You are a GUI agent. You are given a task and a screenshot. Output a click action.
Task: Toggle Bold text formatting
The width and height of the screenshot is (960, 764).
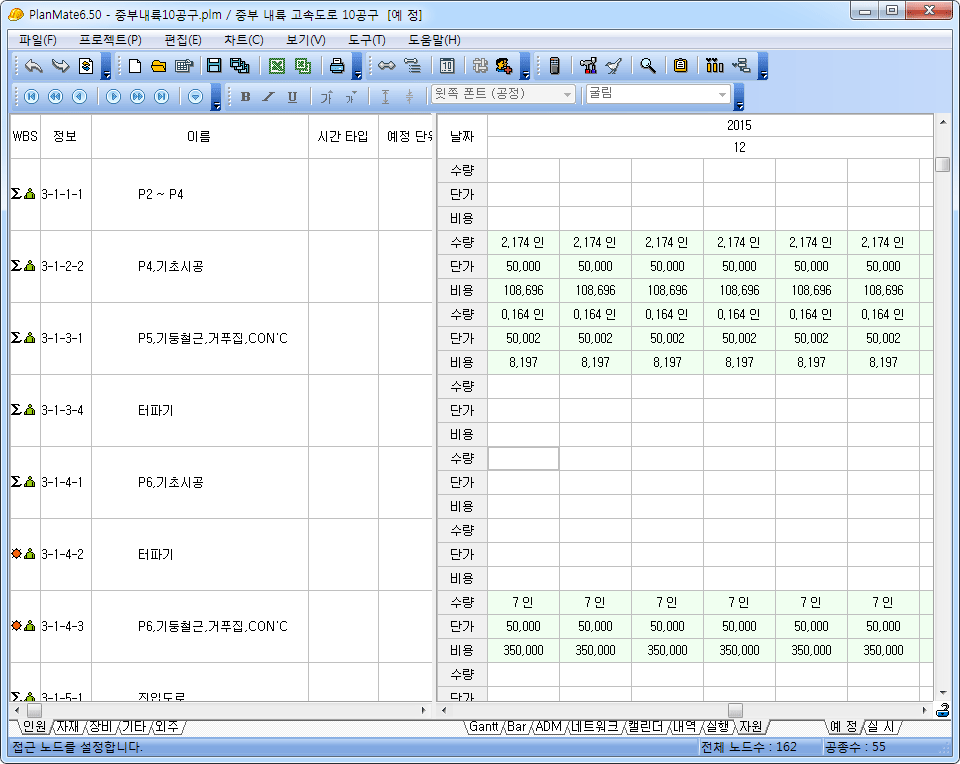[245, 97]
